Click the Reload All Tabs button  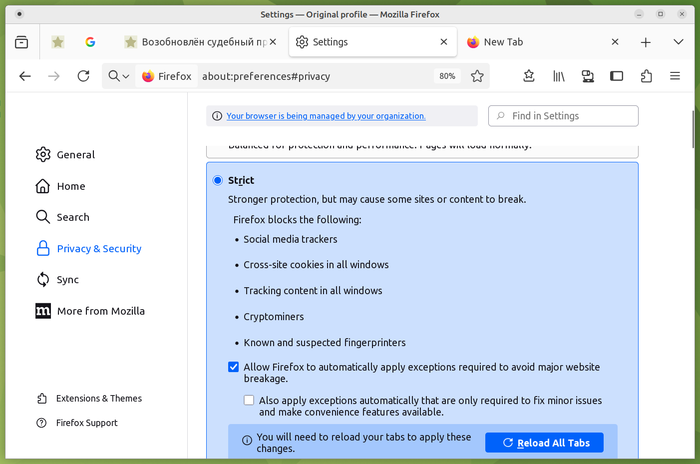tap(544, 442)
